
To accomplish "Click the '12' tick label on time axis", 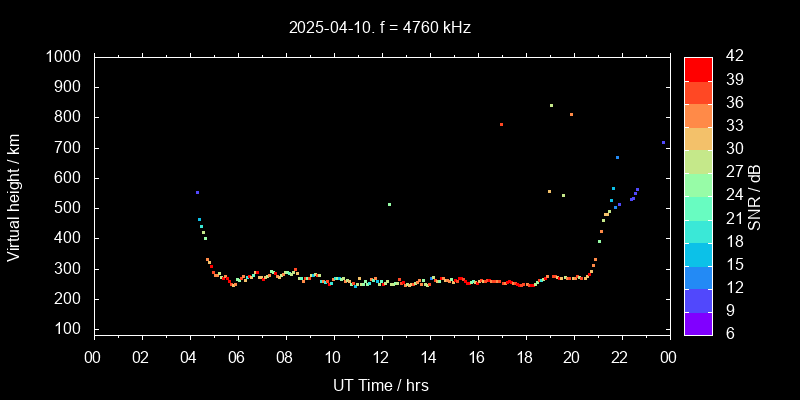I will 380,357.
